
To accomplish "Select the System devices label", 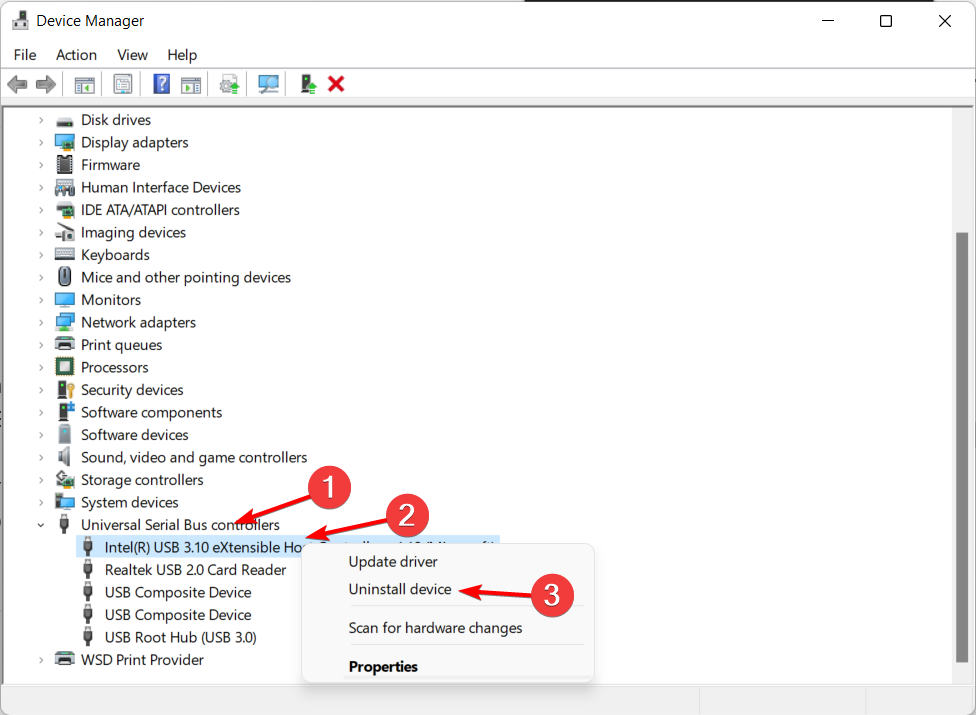I will pos(129,503).
